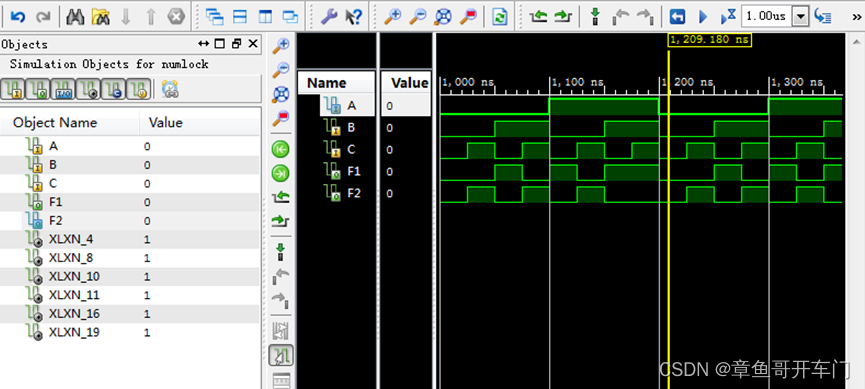Viewport: 865px width, 389px height.
Task: Restart the simulation with the blue back-arrow icon
Action: click(677, 17)
